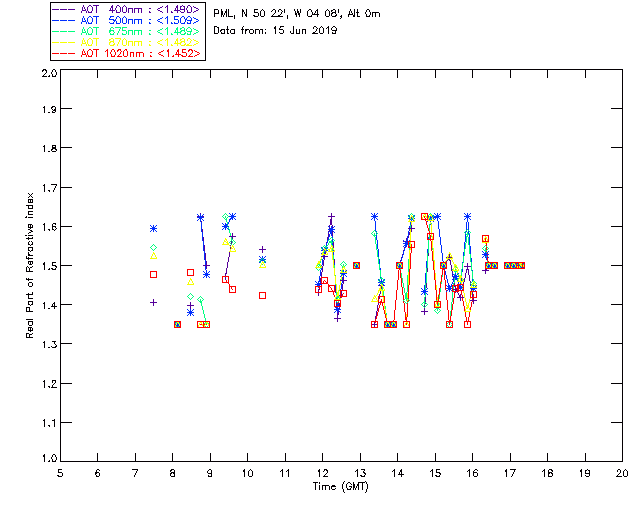Click the 1.0 tick label on y-axis

tap(48, 459)
